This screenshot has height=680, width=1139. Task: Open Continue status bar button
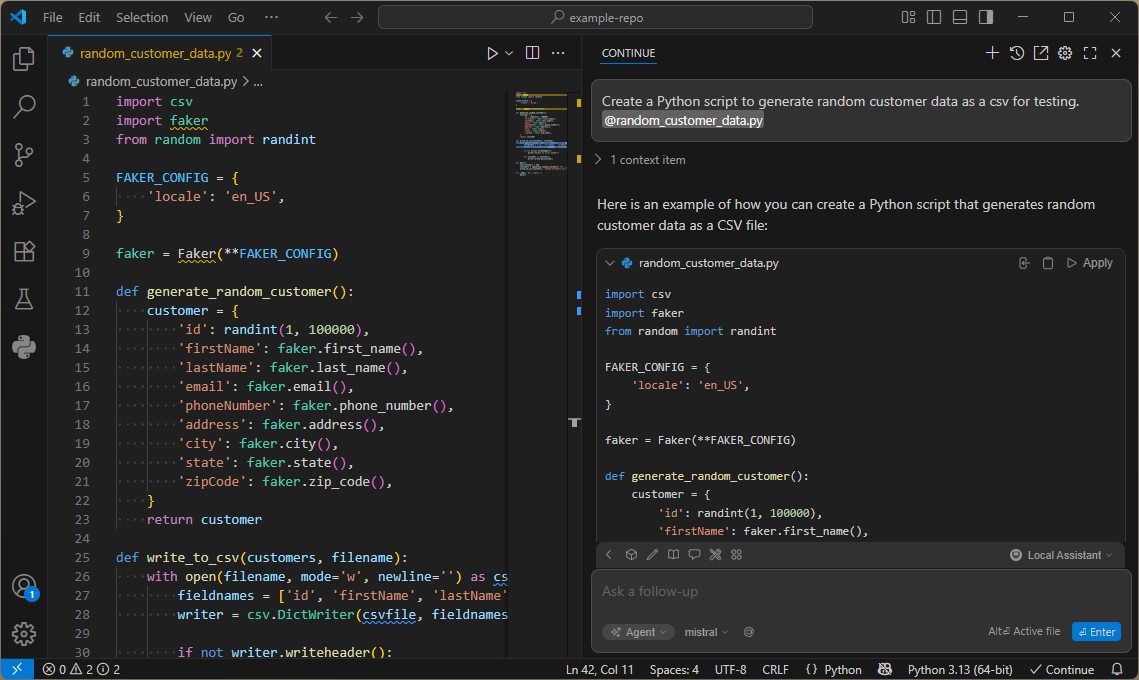pos(1062,670)
